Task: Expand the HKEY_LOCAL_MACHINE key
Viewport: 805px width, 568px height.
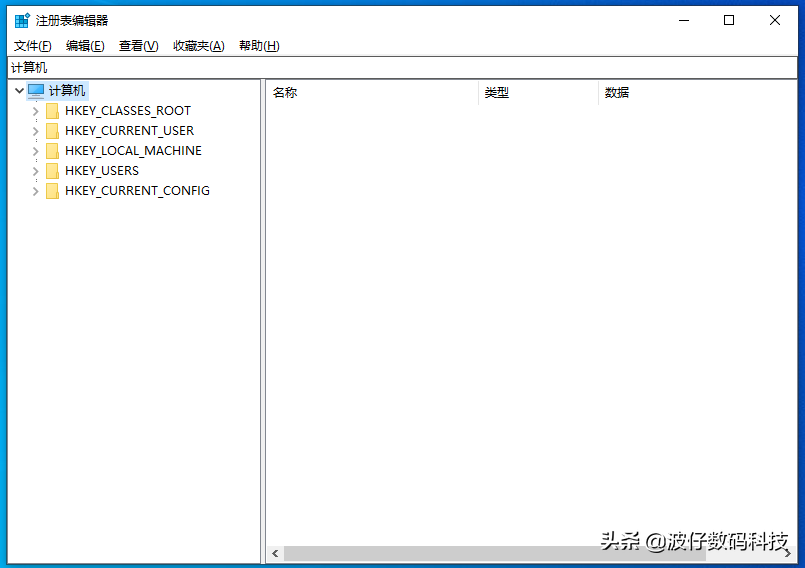Action: 35,151
